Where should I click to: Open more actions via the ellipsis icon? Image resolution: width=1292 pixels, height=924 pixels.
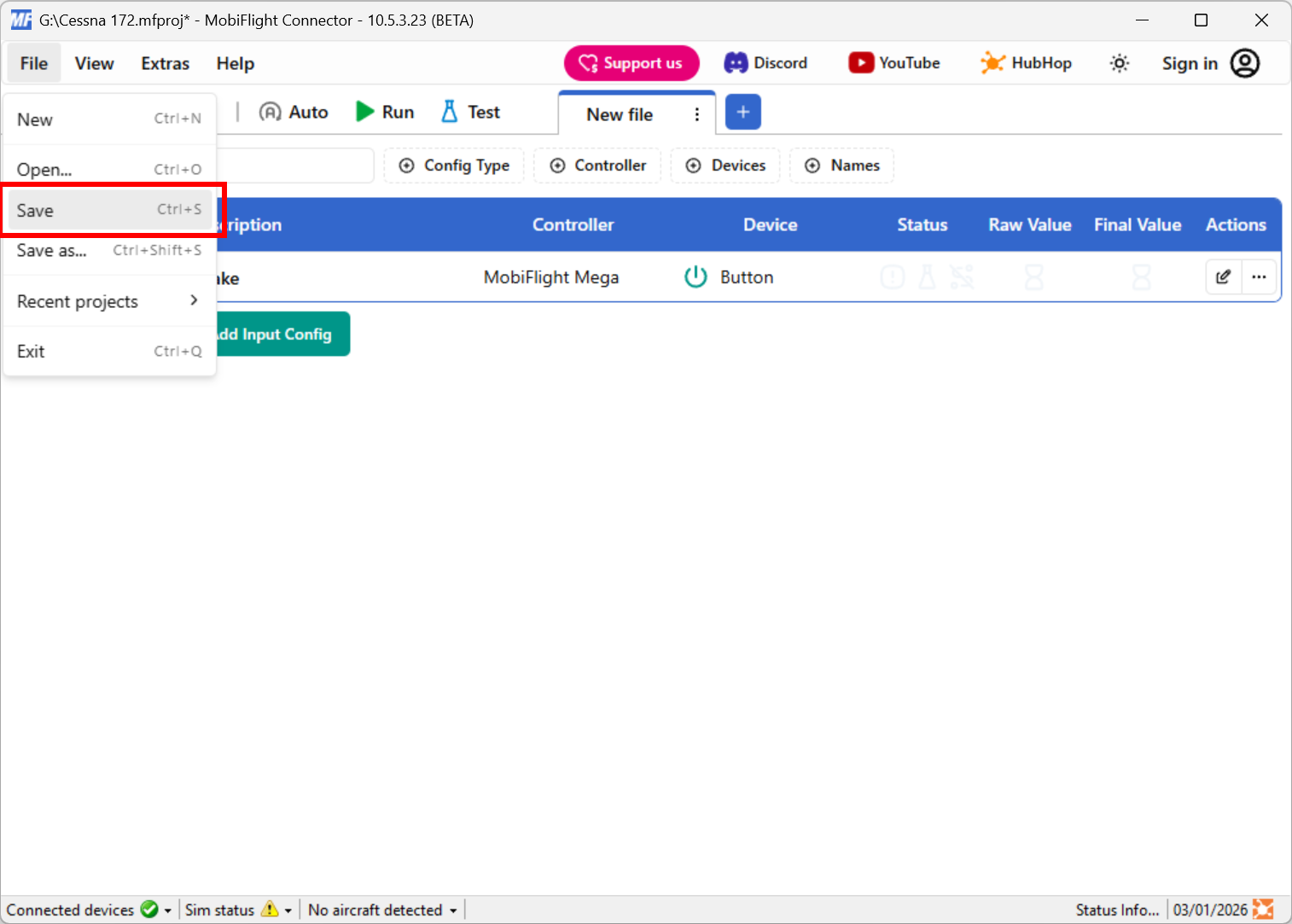[x=1260, y=276]
